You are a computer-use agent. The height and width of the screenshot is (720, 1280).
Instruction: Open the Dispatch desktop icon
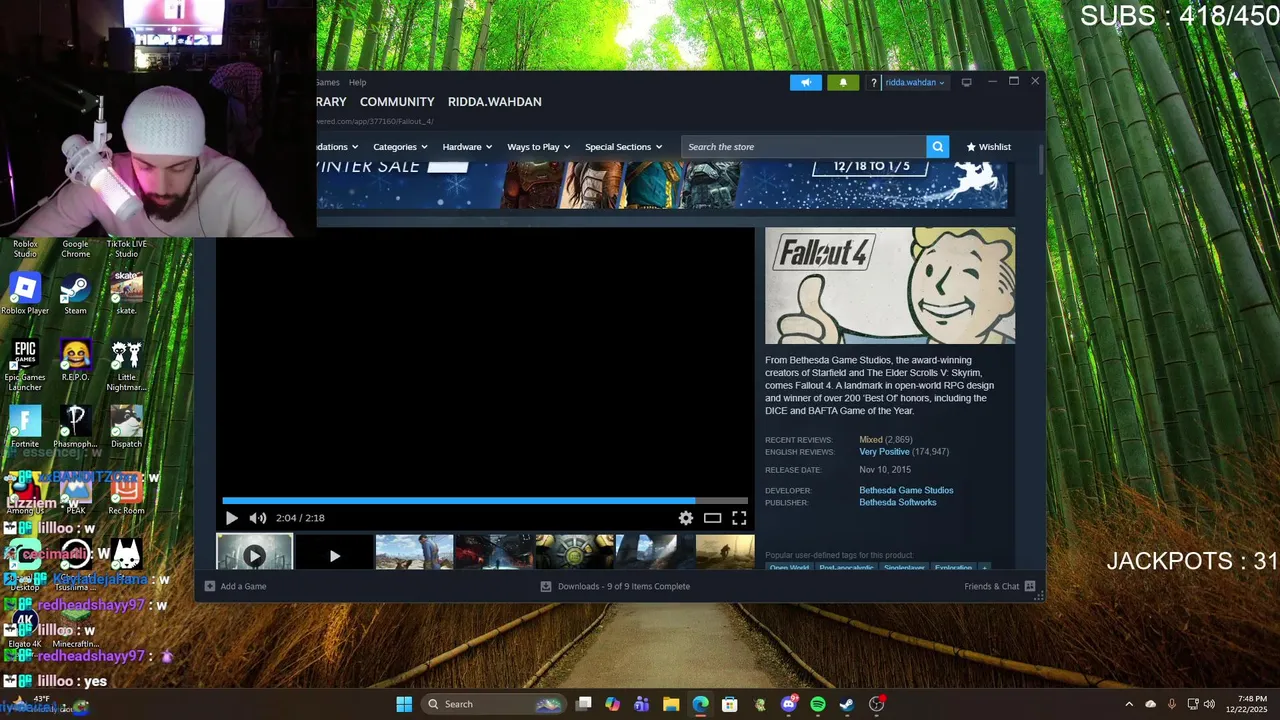tap(126, 427)
